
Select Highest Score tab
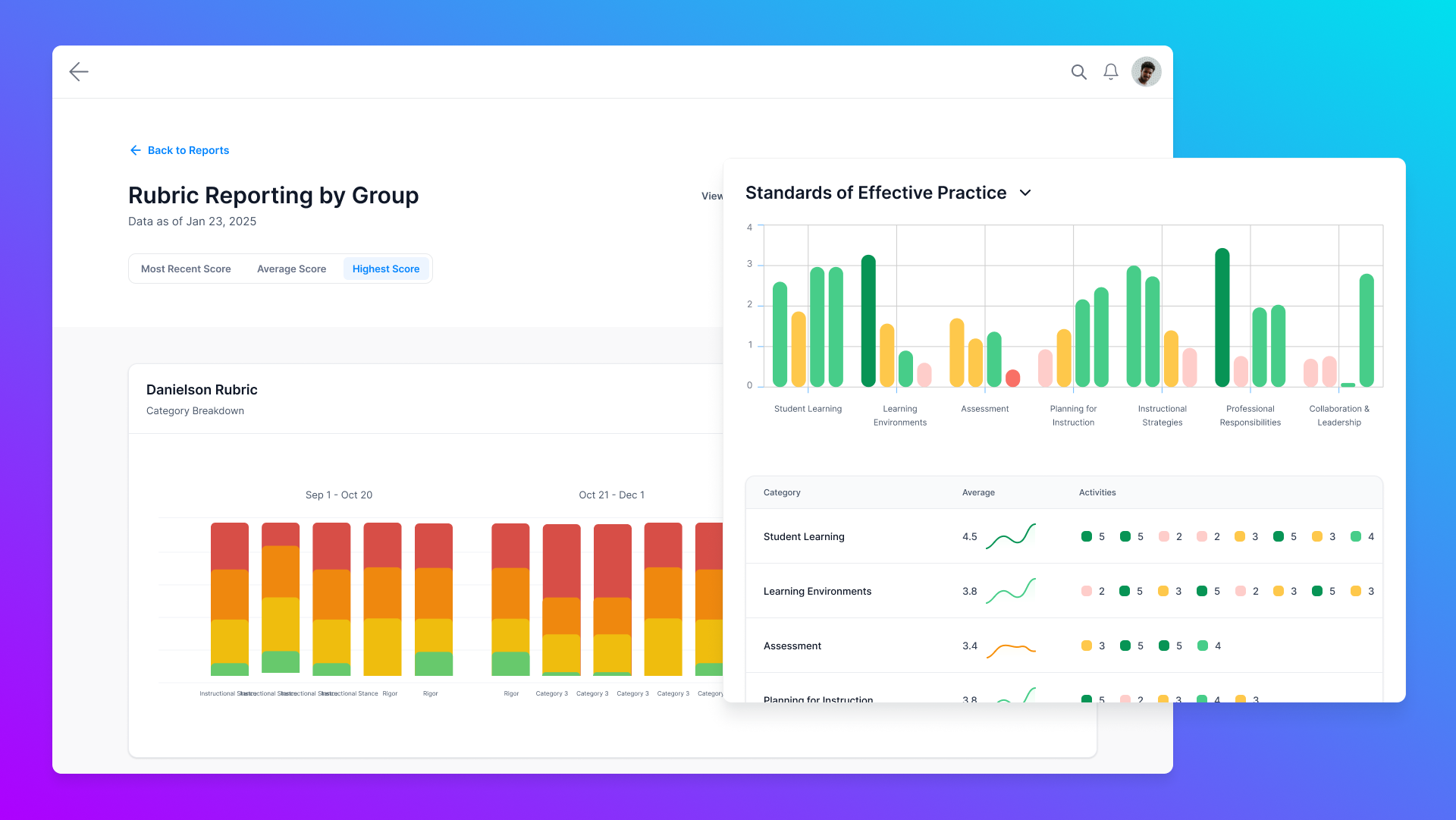386,269
